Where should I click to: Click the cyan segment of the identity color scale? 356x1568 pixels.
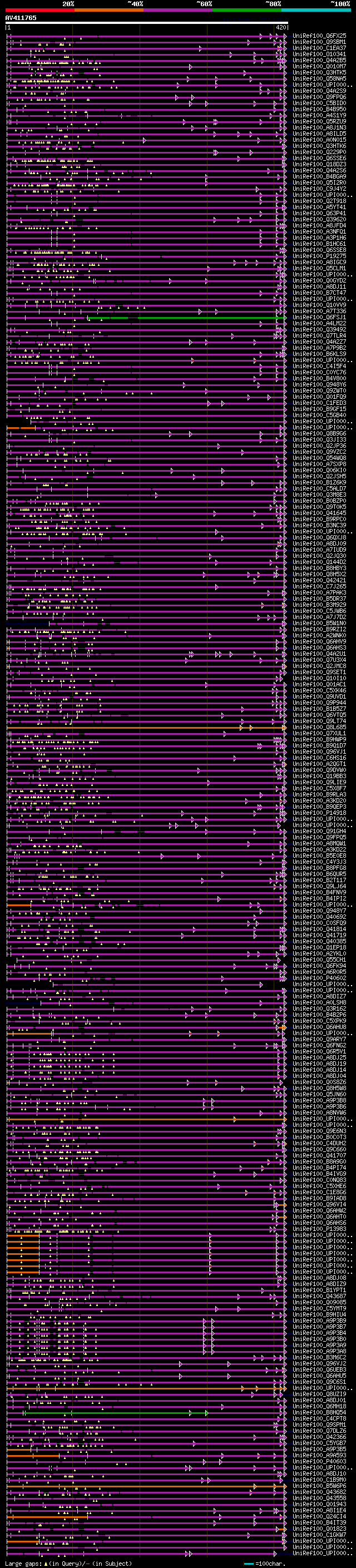point(316,10)
